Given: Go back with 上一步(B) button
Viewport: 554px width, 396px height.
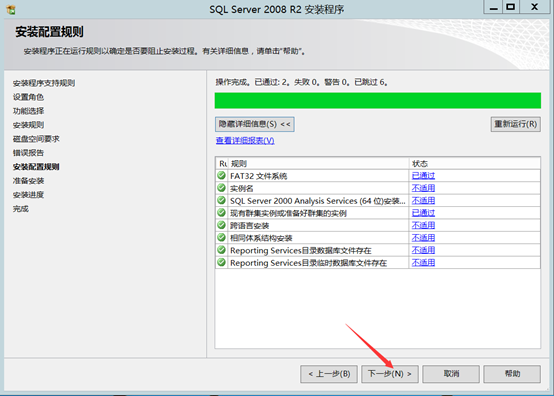Looking at the screenshot, I should [329, 374].
